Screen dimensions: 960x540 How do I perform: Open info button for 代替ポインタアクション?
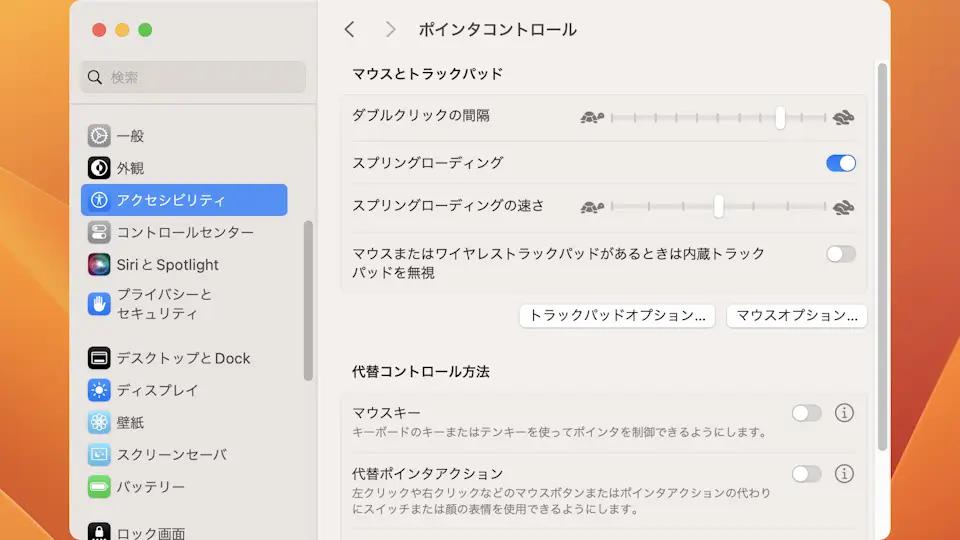click(844, 474)
